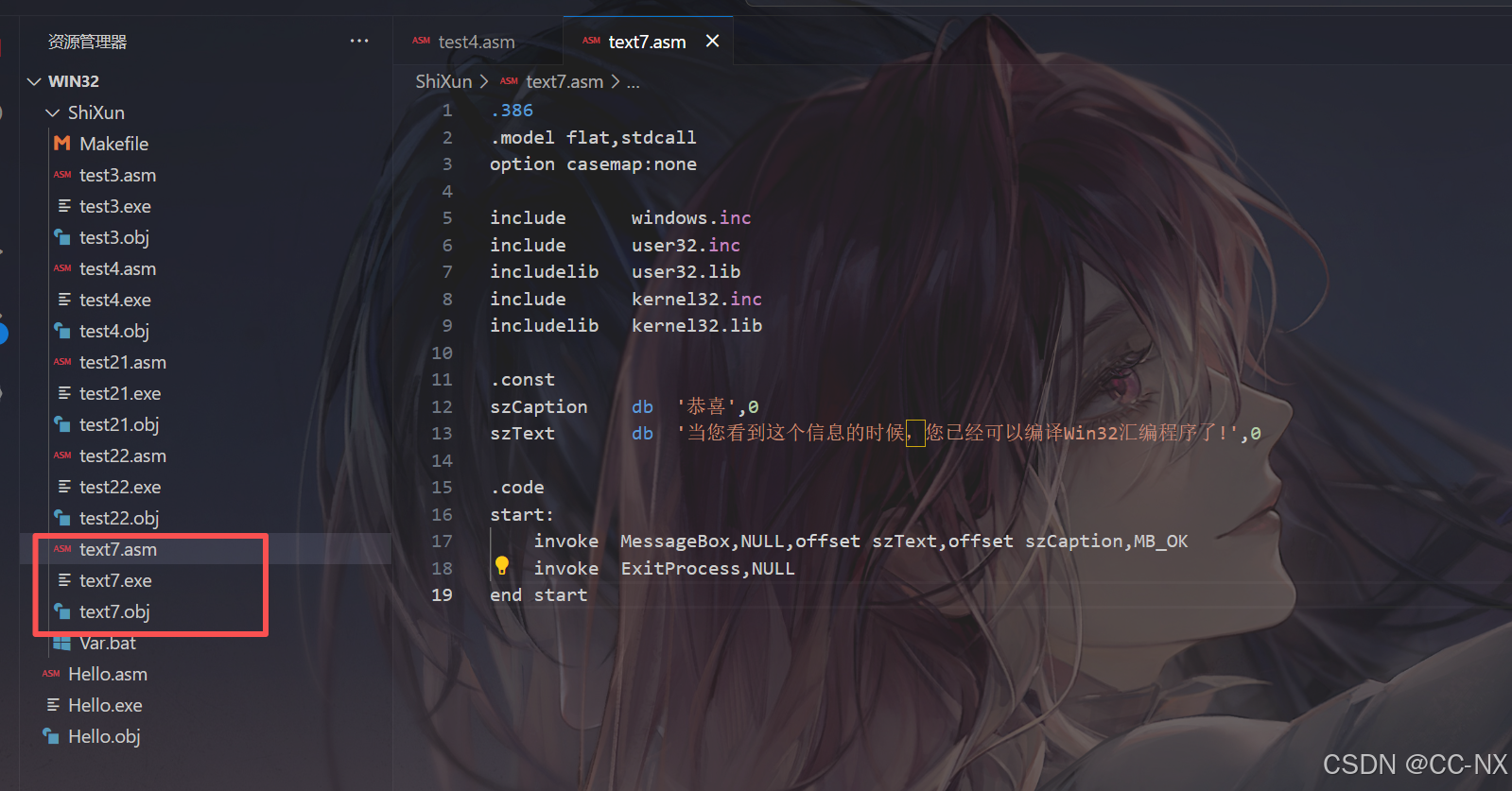Click the obj icon beside test22.obj
1512x791 pixels.
[62, 518]
